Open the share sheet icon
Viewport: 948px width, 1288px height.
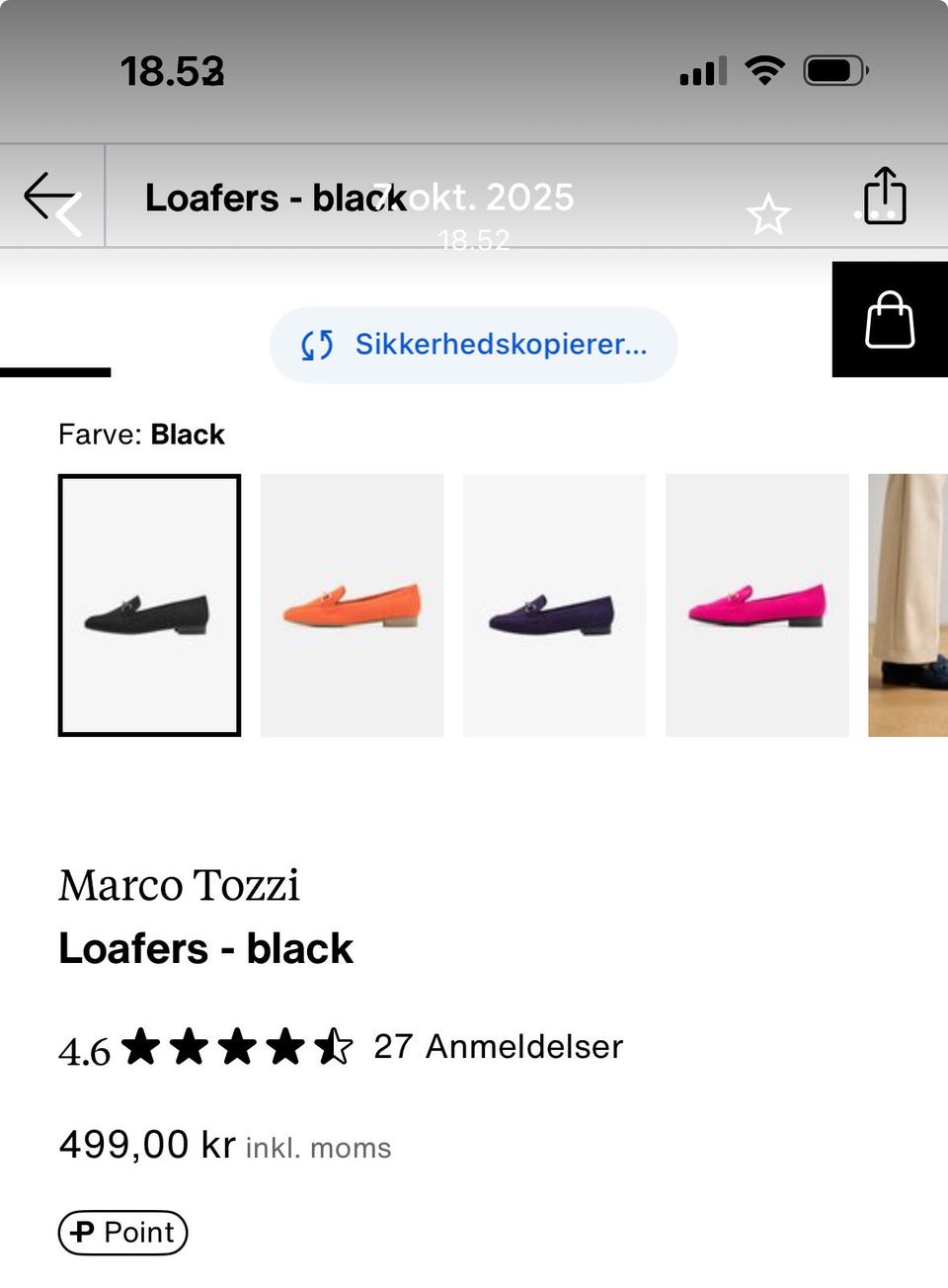tap(885, 196)
